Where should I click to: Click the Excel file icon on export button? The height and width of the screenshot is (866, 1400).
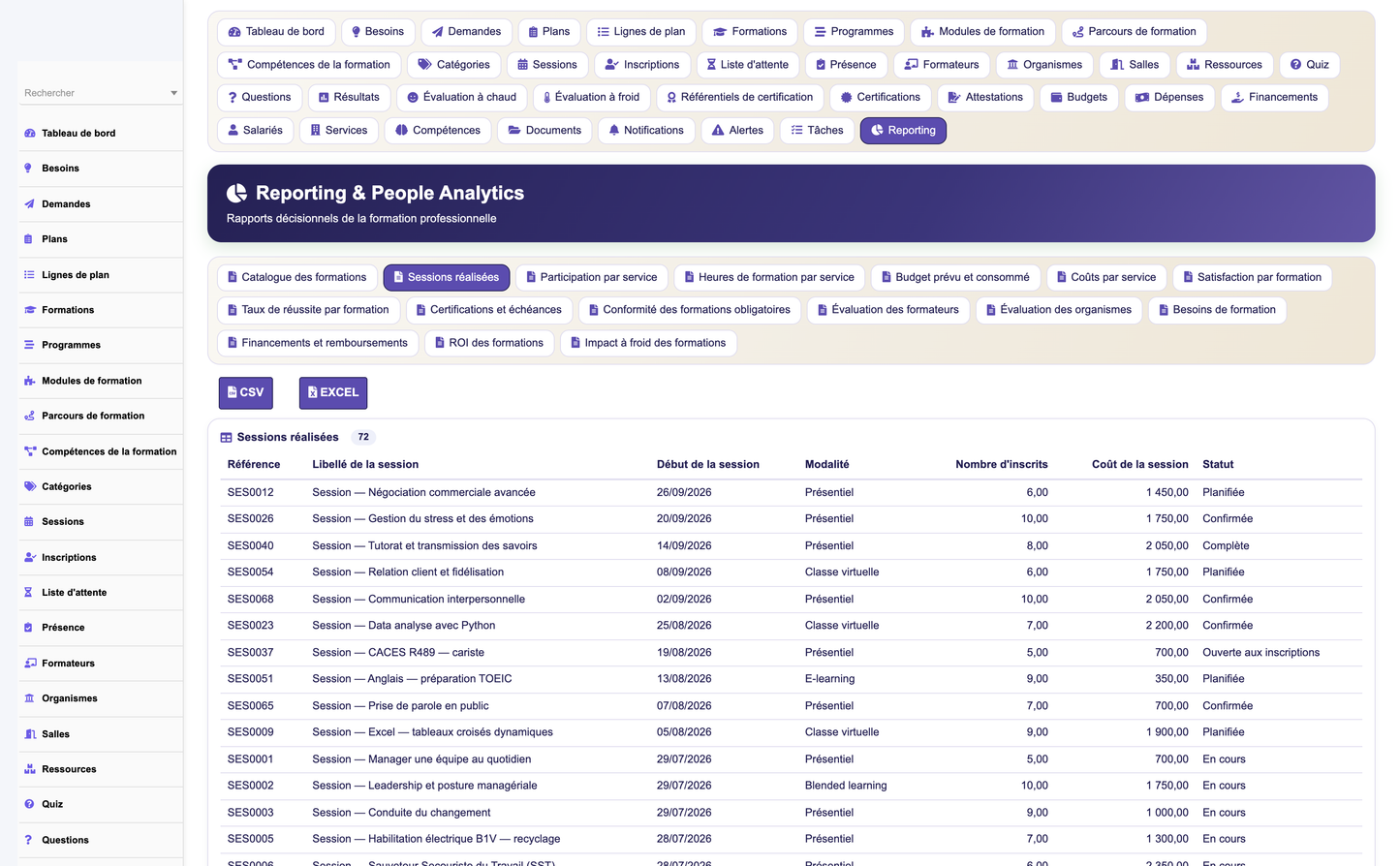pyautogui.click(x=313, y=392)
